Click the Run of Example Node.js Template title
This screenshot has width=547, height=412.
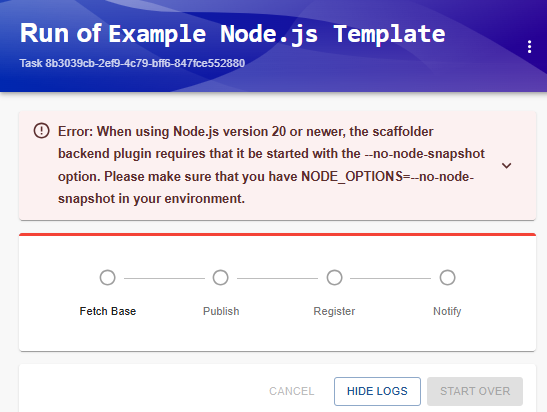[x=232, y=34]
